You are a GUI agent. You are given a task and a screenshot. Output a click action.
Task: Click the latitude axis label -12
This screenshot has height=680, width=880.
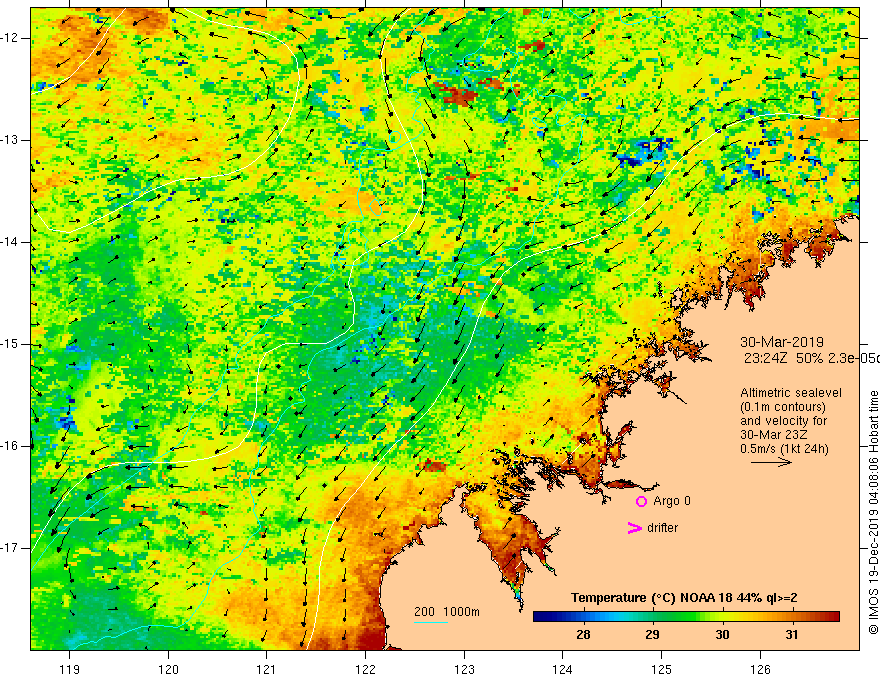pos(10,38)
